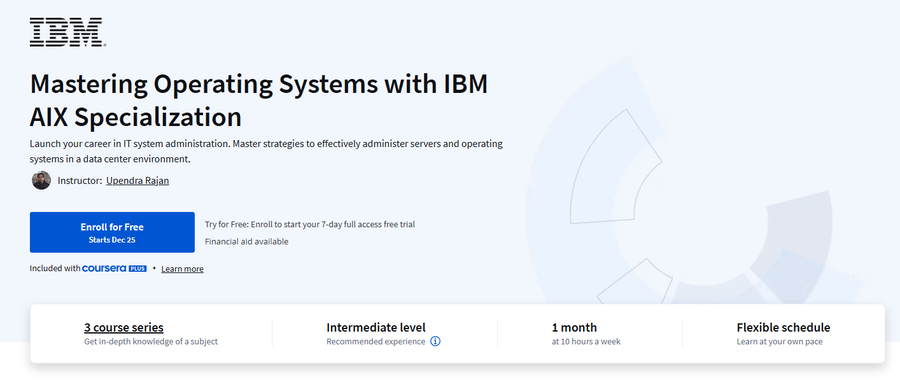The height and width of the screenshot is (380, 900).
Task: Click 'at 10 hours a week' text
Action: 586,342
